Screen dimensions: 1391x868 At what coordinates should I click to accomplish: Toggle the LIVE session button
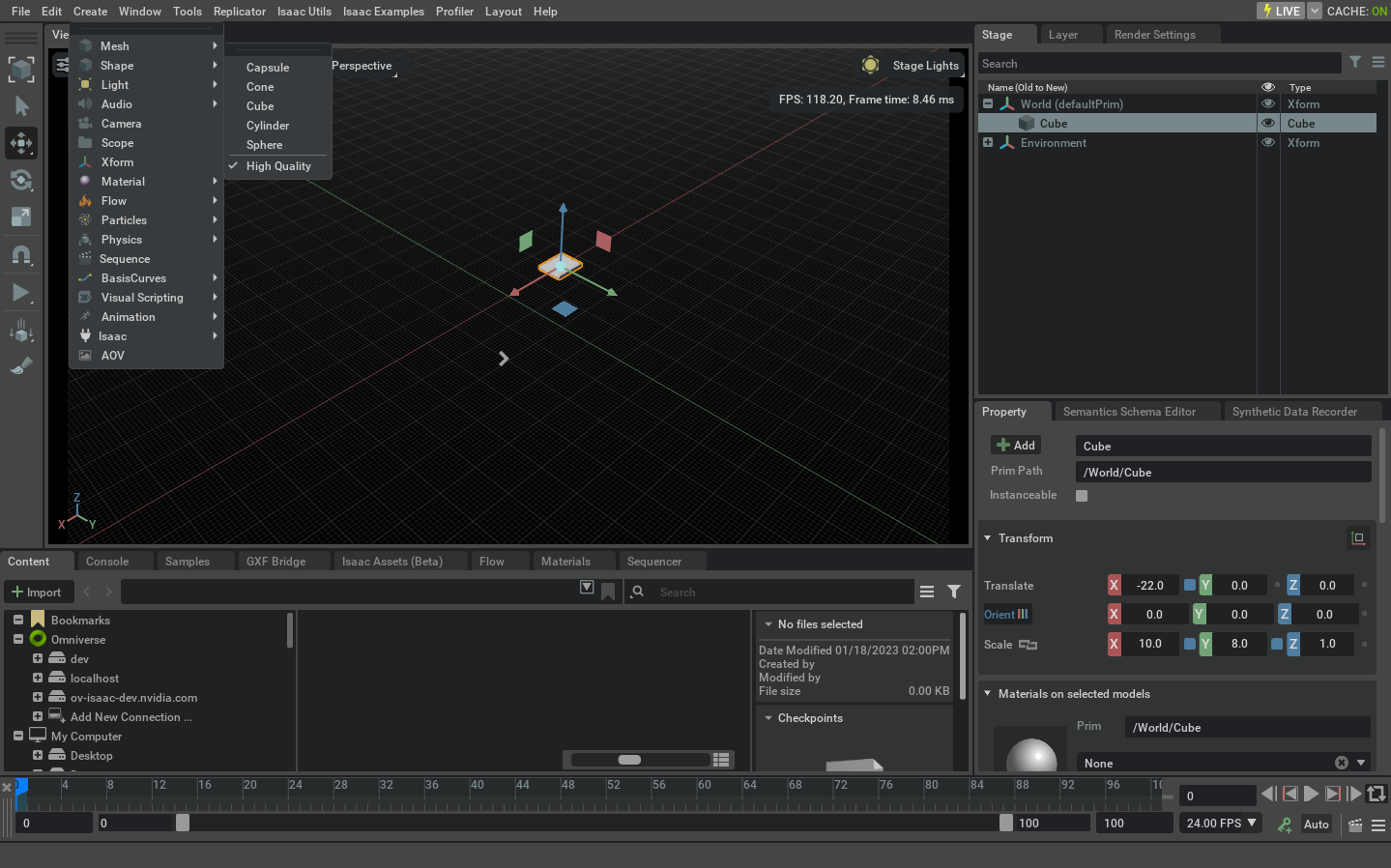click(1282, 11)
